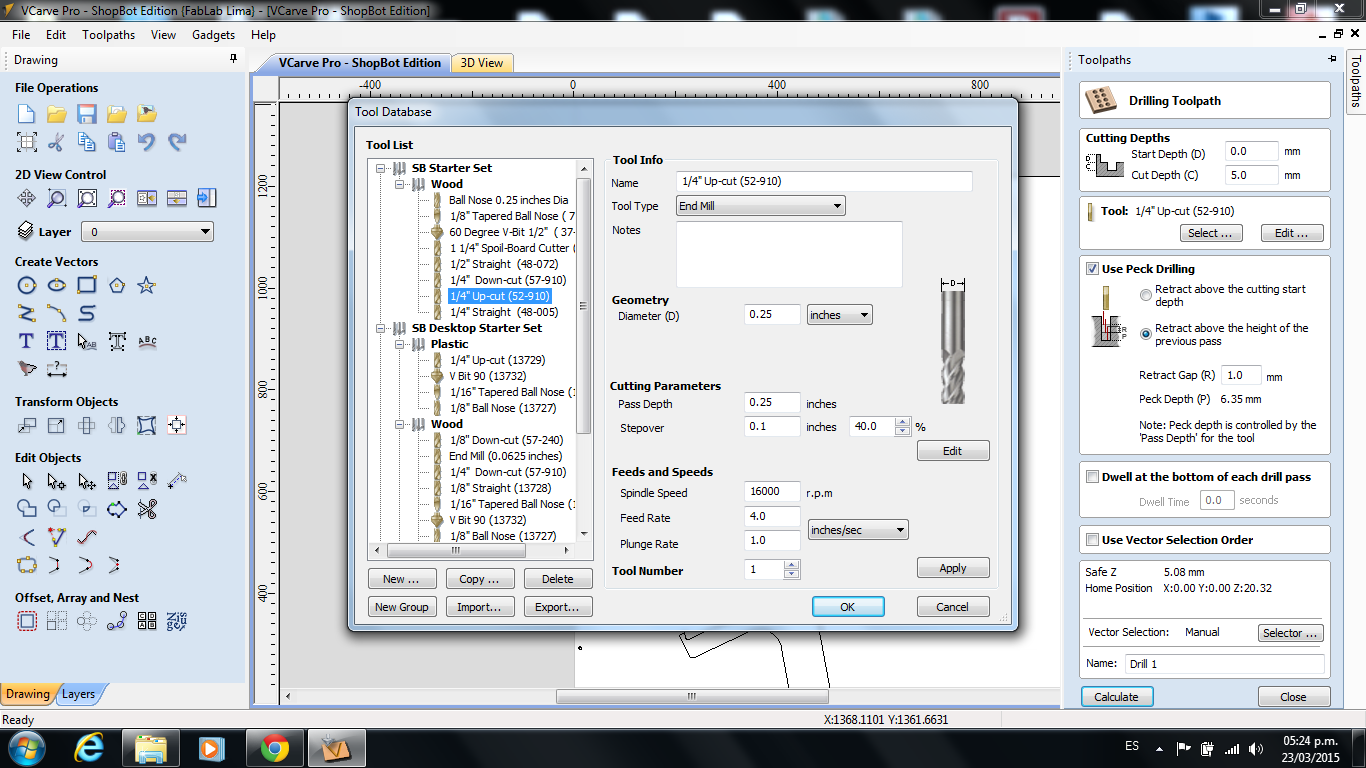Click the New ... tool button
Screen dimensions: 1366x768
[x=401, y=579]
